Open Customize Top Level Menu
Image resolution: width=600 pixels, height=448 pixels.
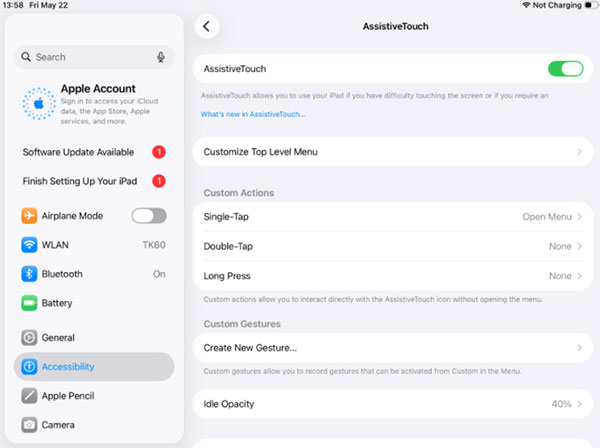click(393, 152)
